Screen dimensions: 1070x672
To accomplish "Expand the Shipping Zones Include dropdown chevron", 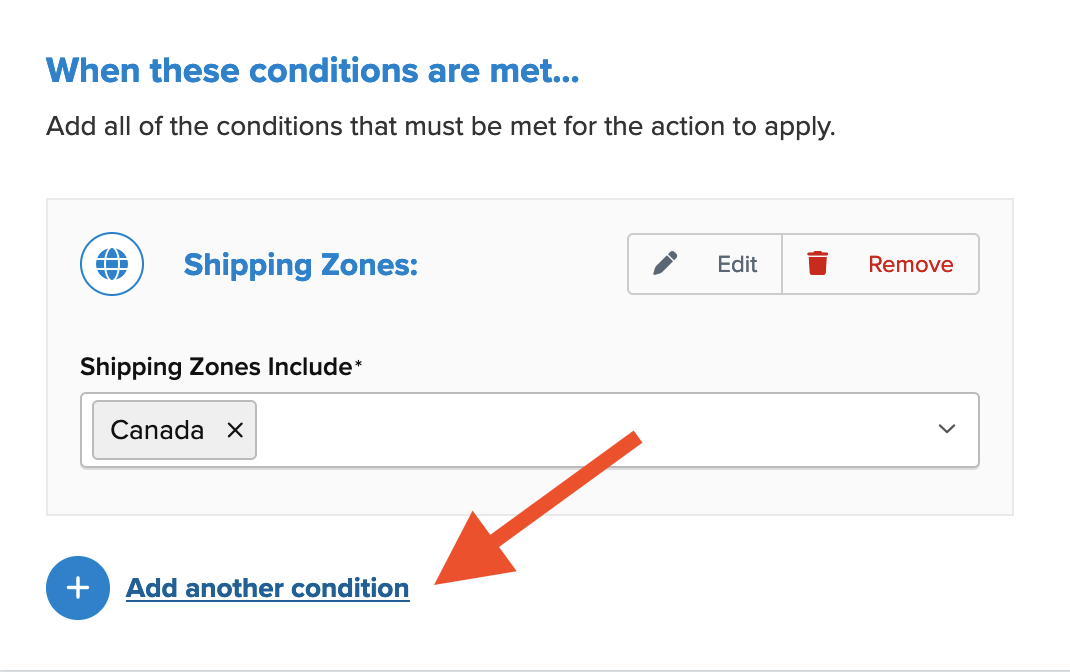I will coord(947,429).
